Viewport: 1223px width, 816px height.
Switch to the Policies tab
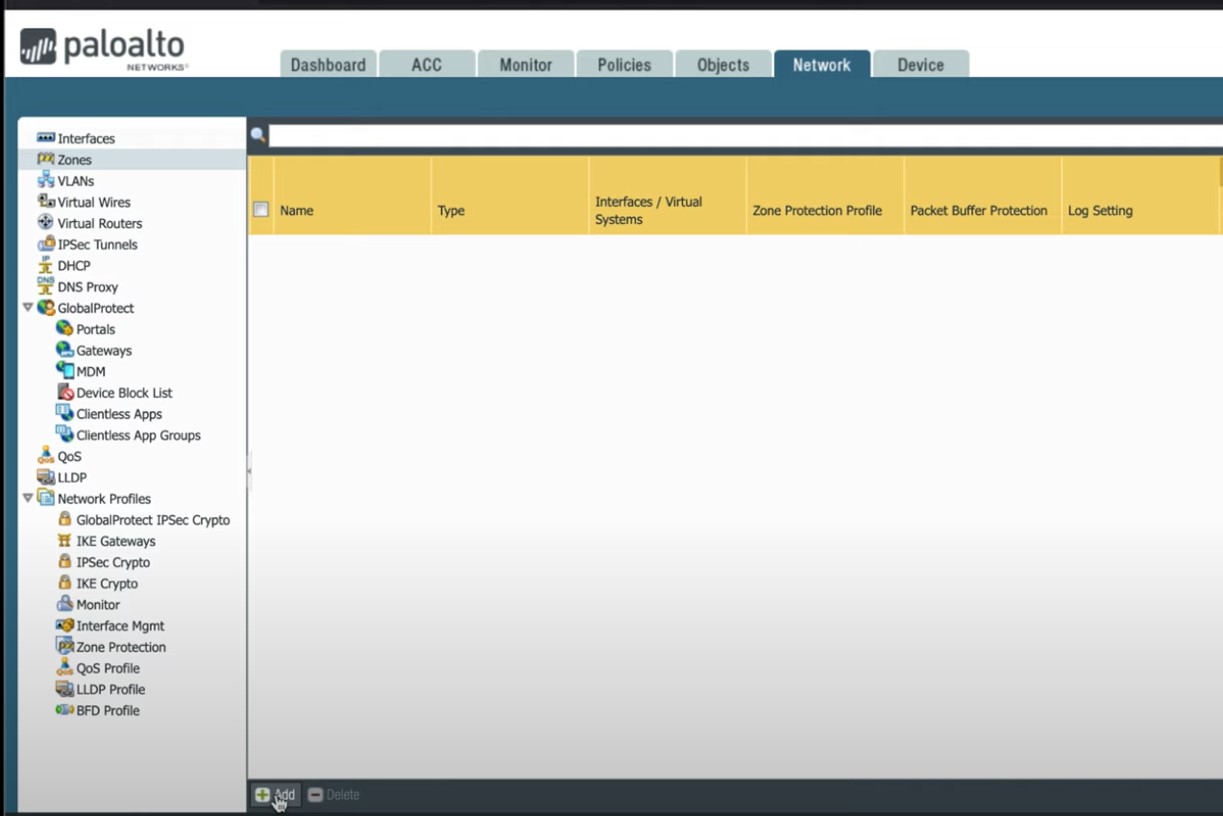624,64
